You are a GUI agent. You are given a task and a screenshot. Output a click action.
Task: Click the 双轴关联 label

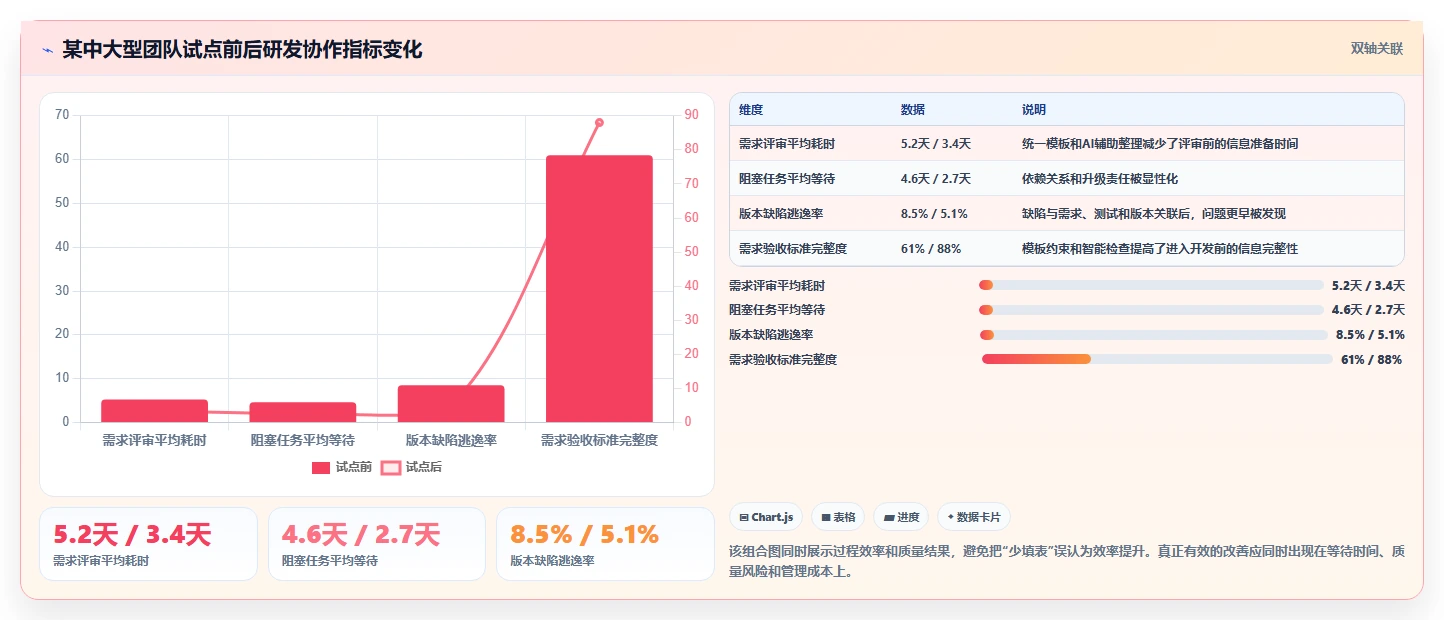(x=1377, y=48)
